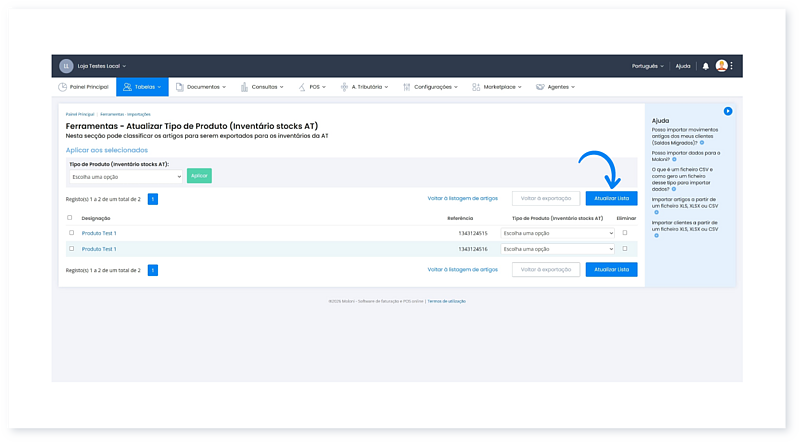Click top Voltar à listagem de artigos link
800x443 pixels.
tap(463, 199)
